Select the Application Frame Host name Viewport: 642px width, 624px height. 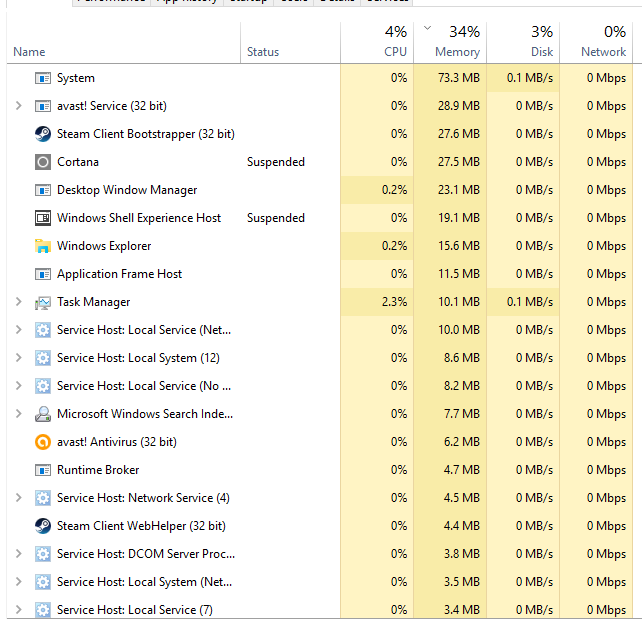pos(119,274)
